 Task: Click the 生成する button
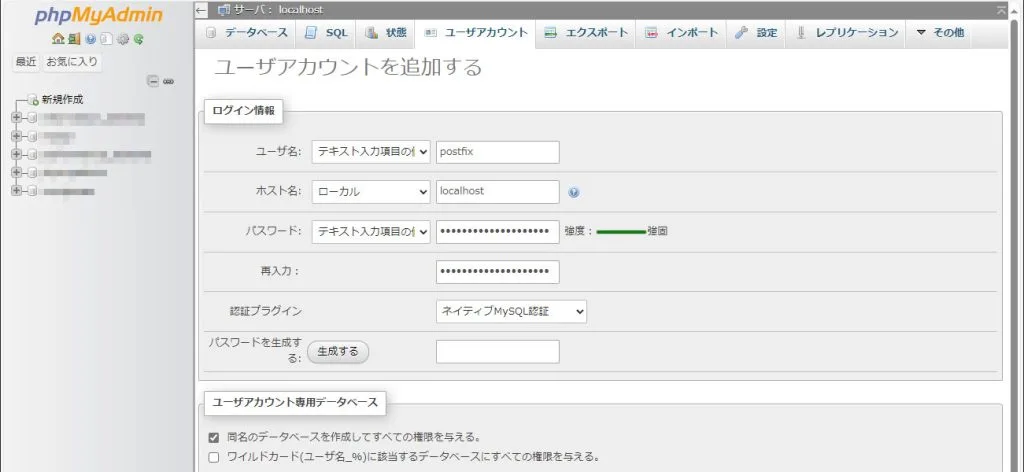338,352
